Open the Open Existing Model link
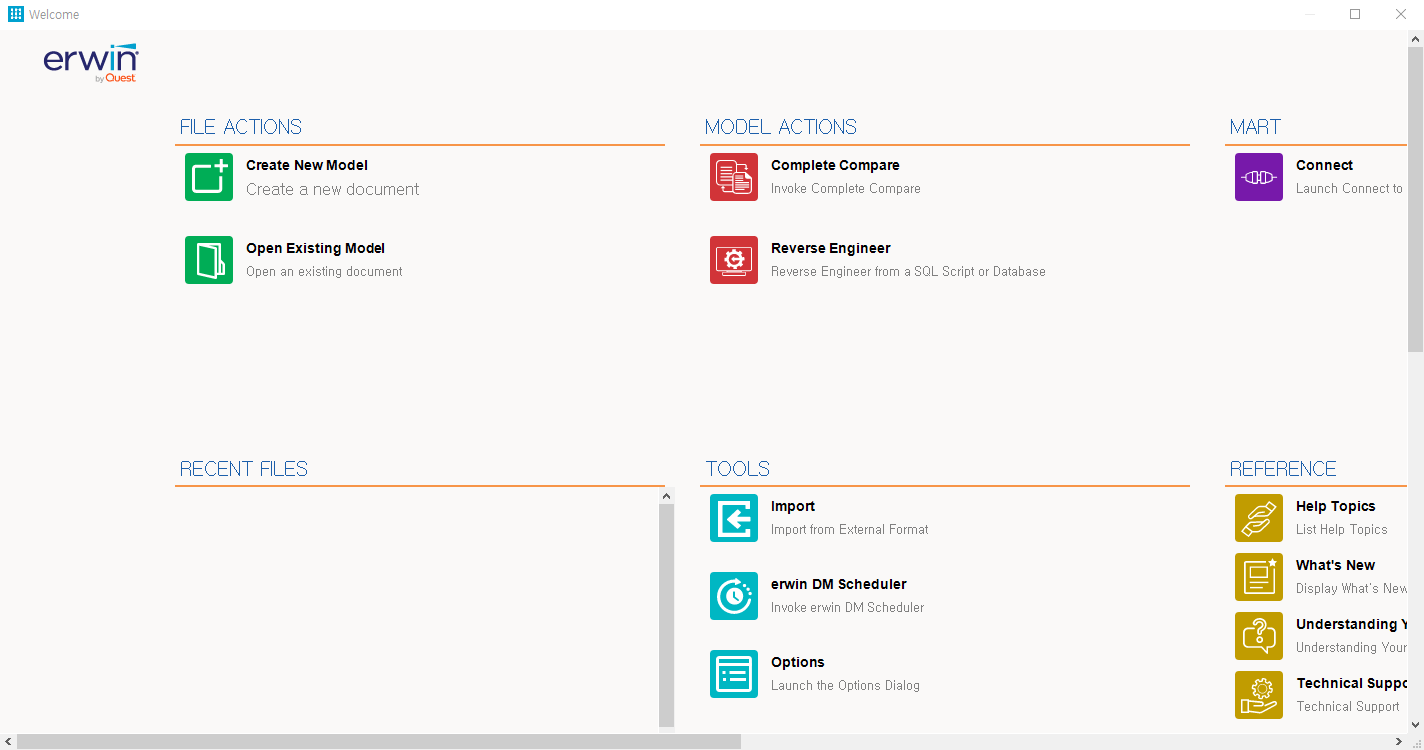The height and width of the screenshot is (750, 1424). coord(315,248)
